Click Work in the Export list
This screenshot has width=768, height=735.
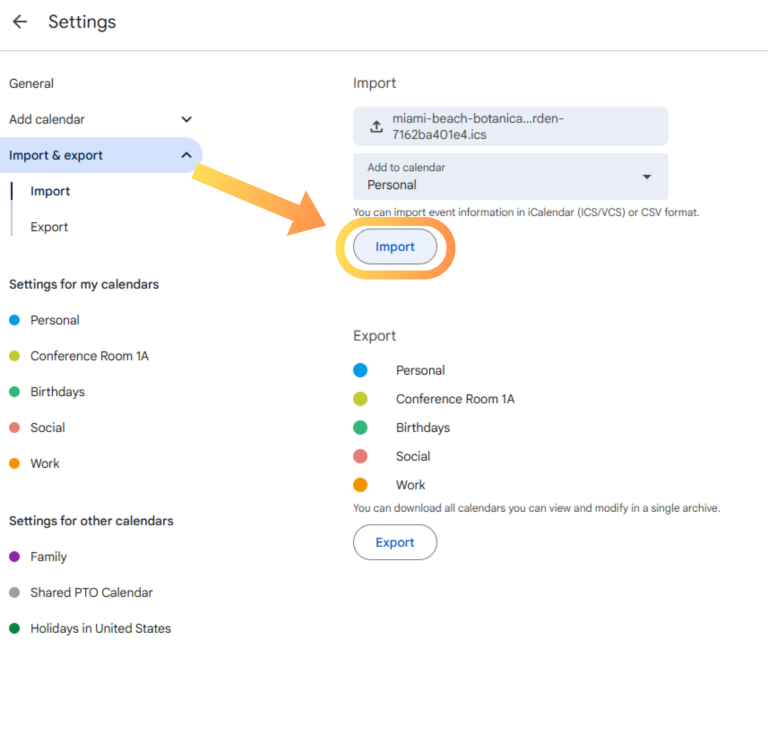[410, 485]
